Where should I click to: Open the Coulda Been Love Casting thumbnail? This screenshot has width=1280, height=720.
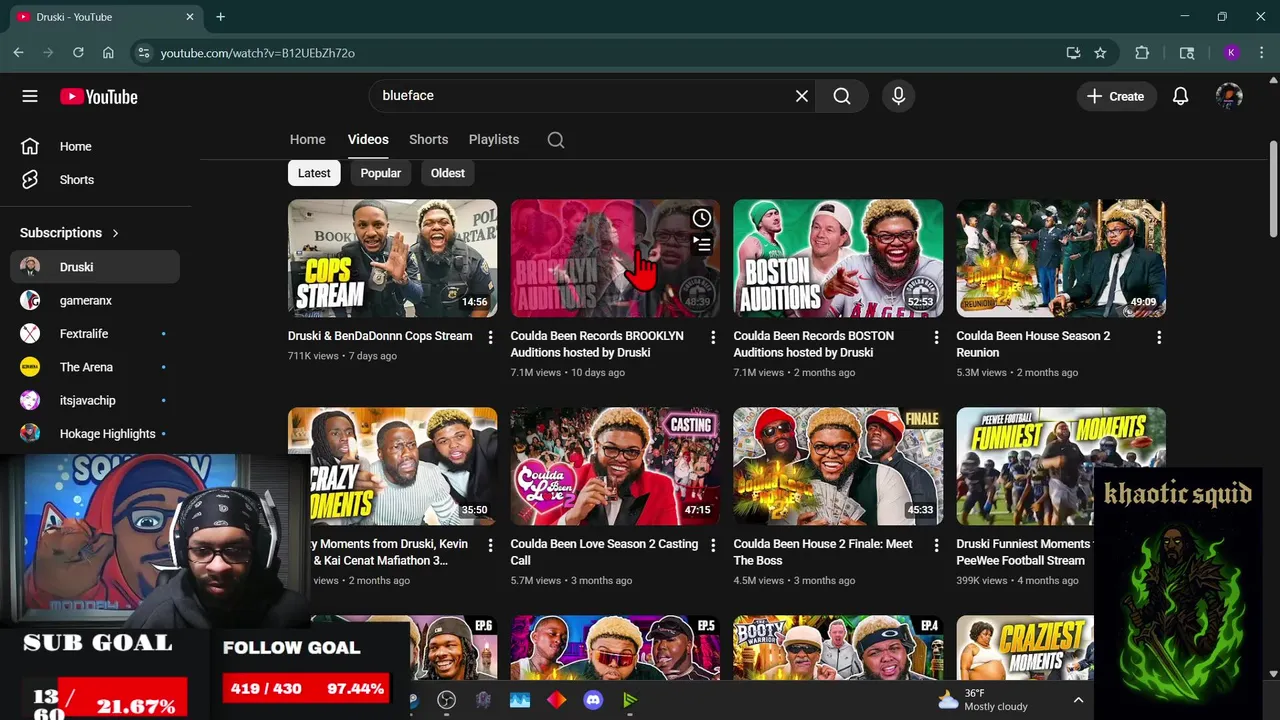(x=615, y=466)
